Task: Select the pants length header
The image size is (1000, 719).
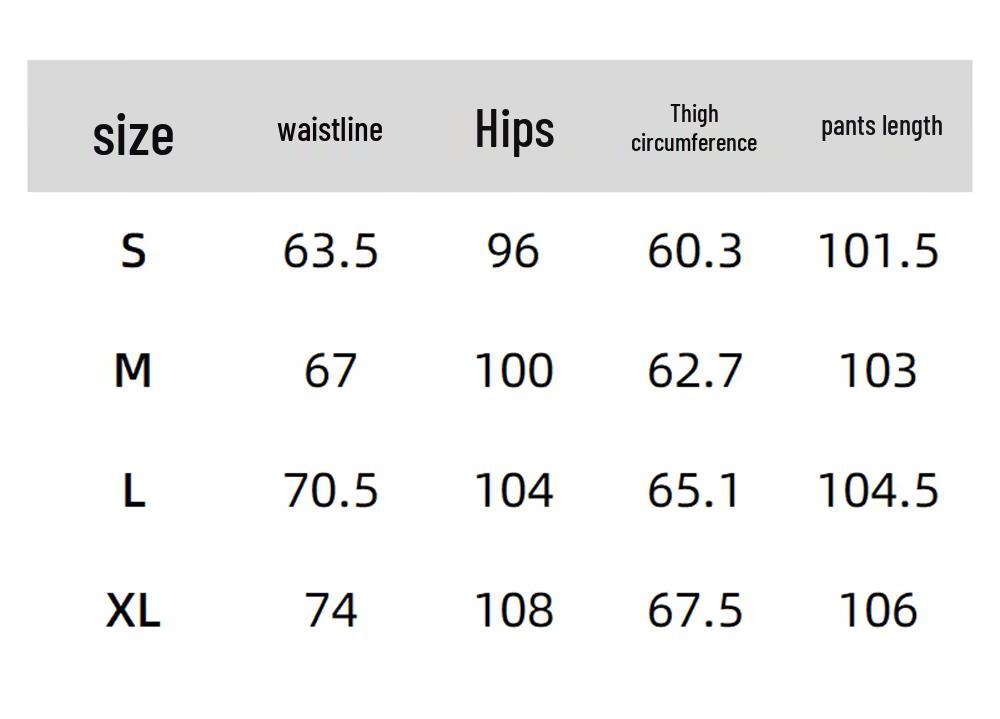Action: pyautogui.click(x=881, y=126)
